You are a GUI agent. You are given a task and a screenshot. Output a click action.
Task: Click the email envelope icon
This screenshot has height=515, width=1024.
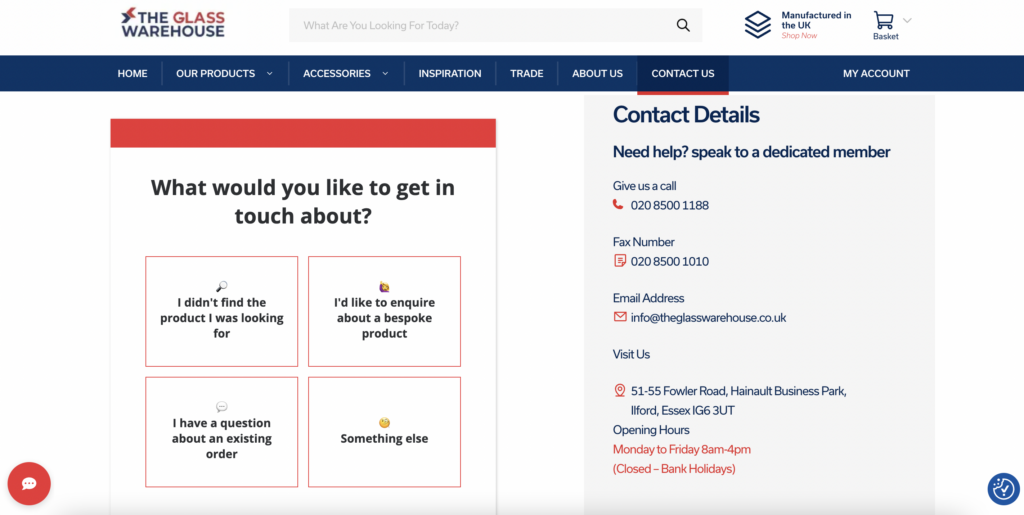point(619,317)
